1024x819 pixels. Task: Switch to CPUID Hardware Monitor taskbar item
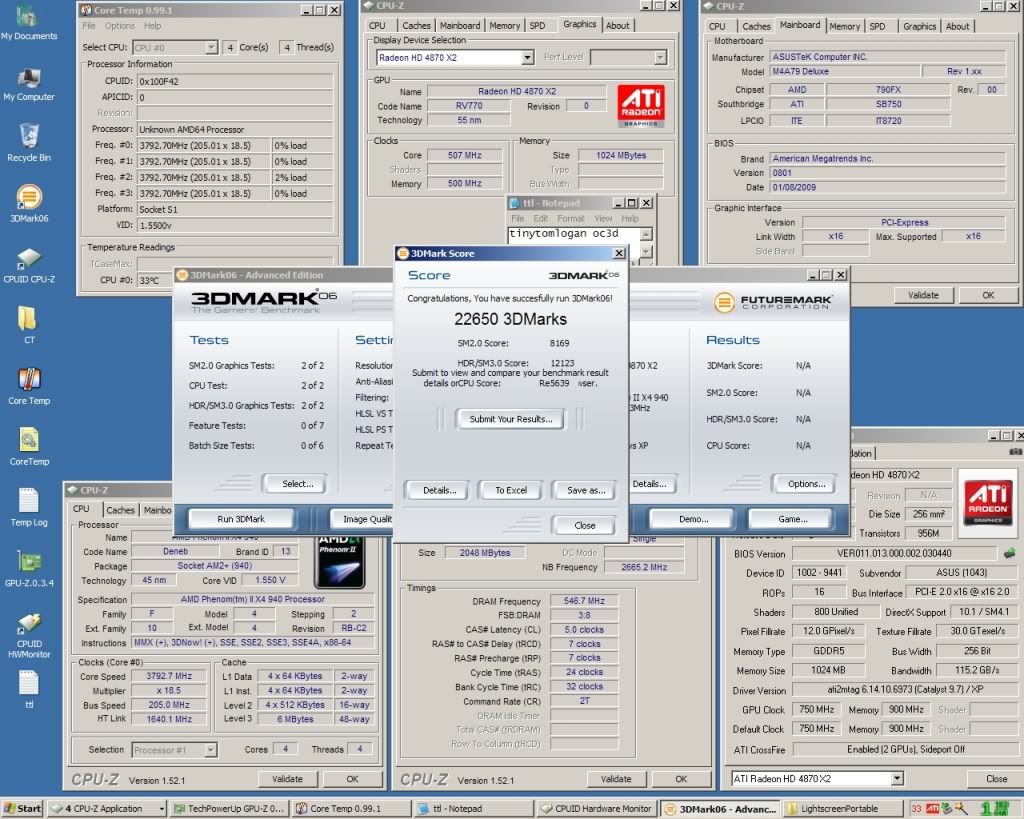(597, 809)
